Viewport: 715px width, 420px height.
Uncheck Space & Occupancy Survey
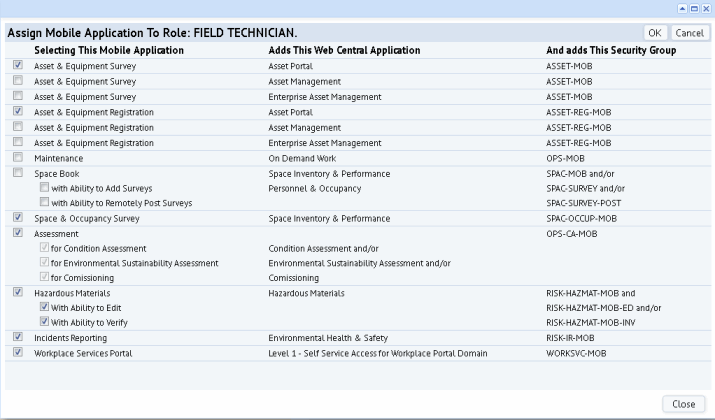(x=18, y=218)
